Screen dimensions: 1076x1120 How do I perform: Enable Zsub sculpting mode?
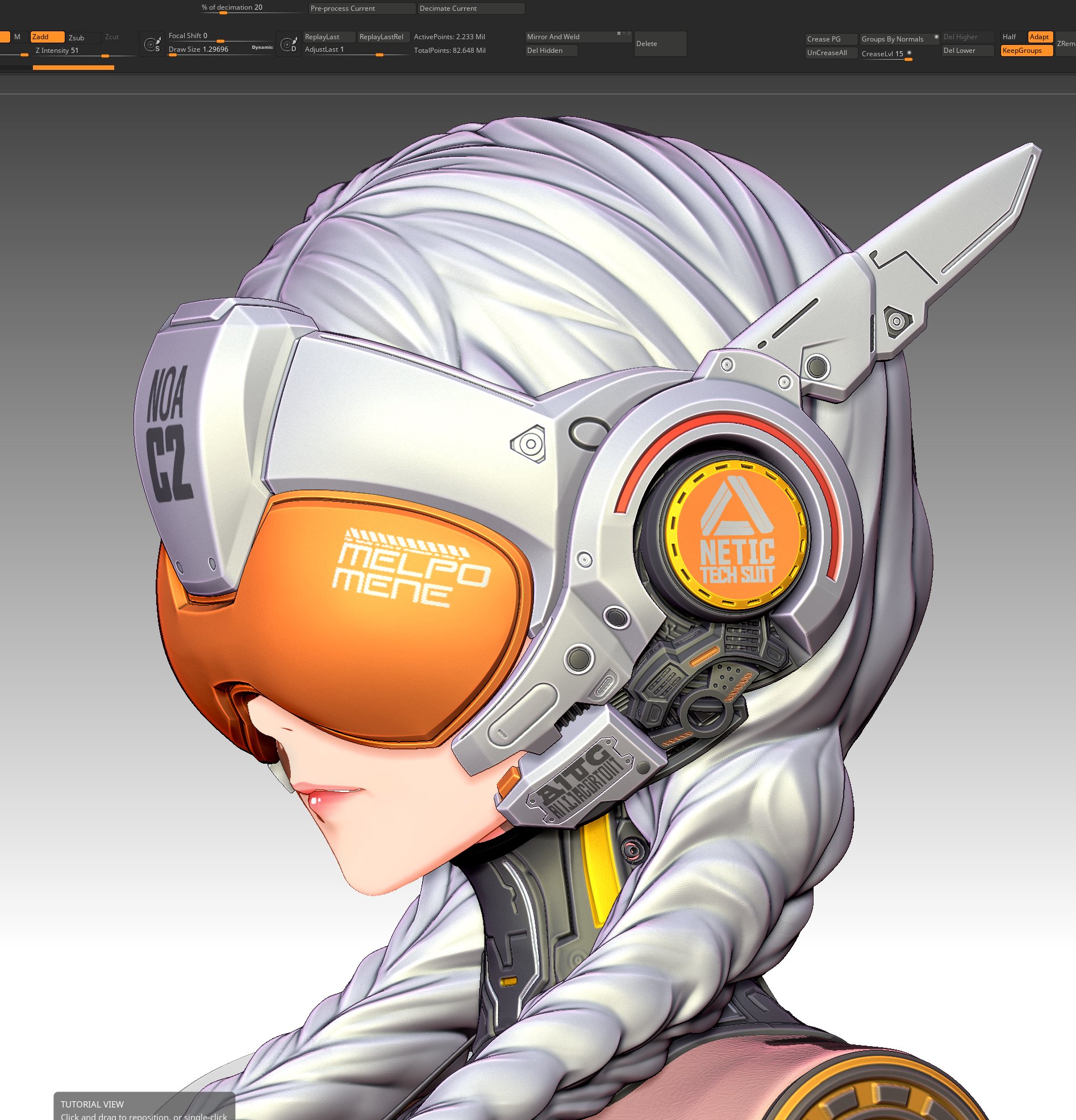[x=83, y=38]
